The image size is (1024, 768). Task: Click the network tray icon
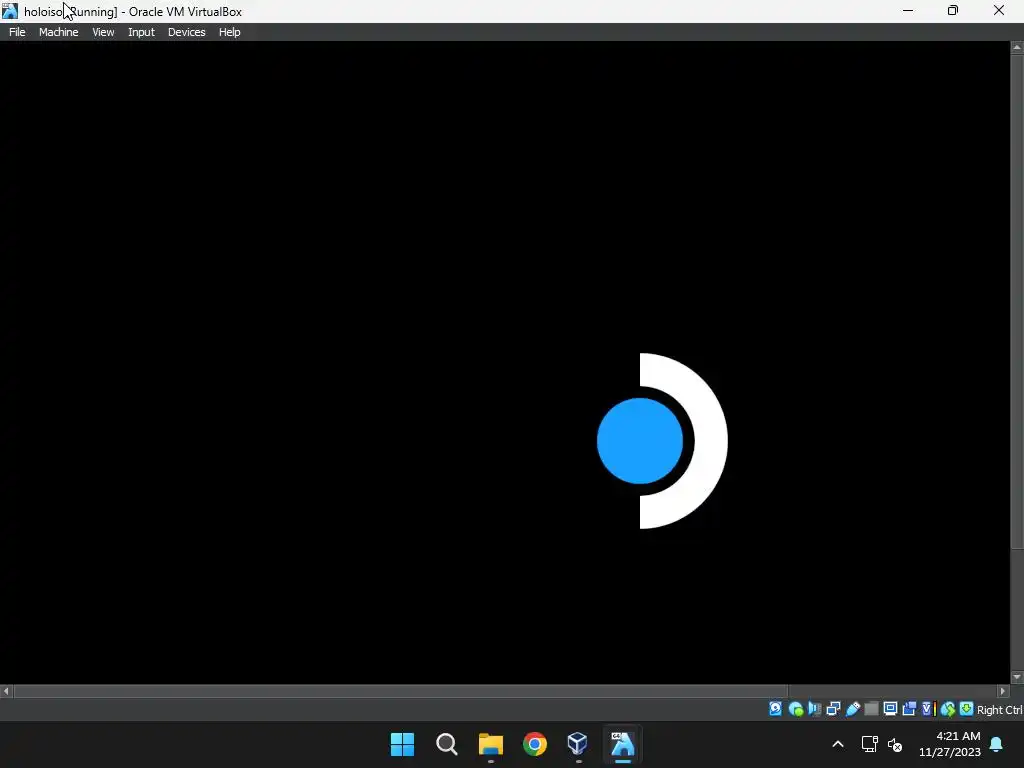pos(869,744)
